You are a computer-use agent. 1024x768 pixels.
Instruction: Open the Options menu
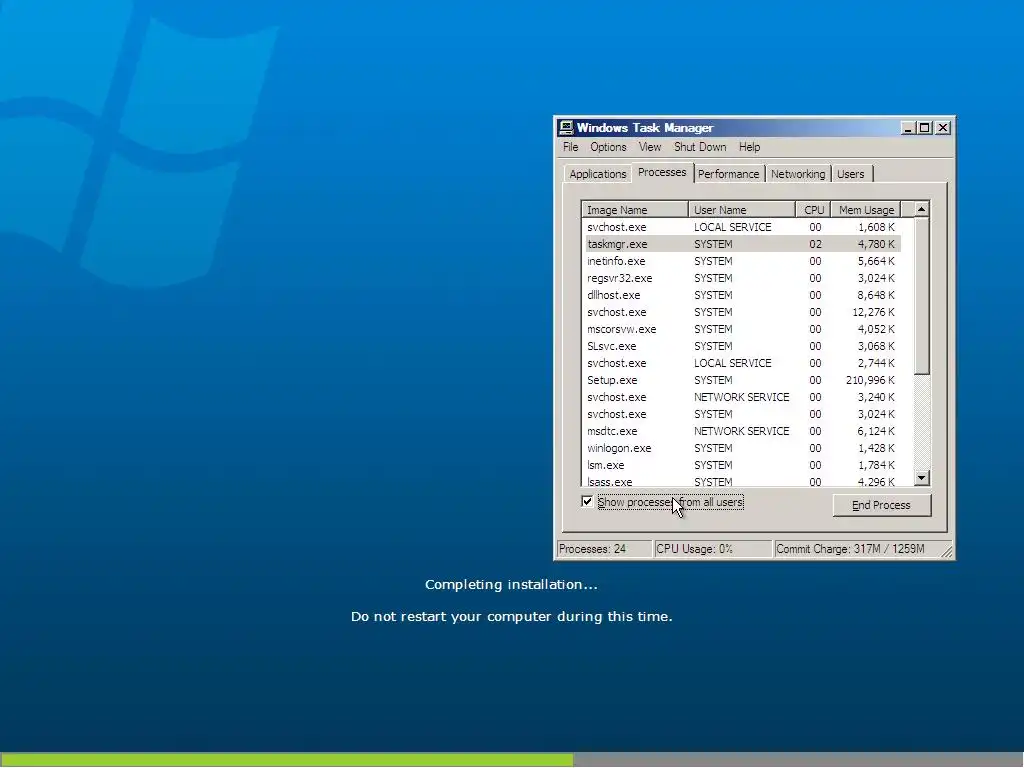click(608, 147)
